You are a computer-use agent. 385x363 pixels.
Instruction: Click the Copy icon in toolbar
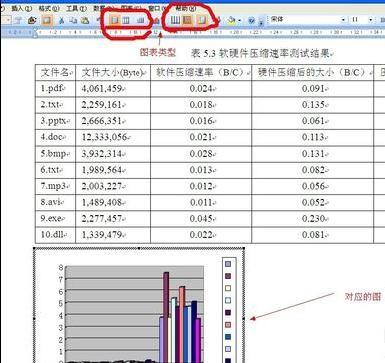pyautogui.click(x=73, y=20)
